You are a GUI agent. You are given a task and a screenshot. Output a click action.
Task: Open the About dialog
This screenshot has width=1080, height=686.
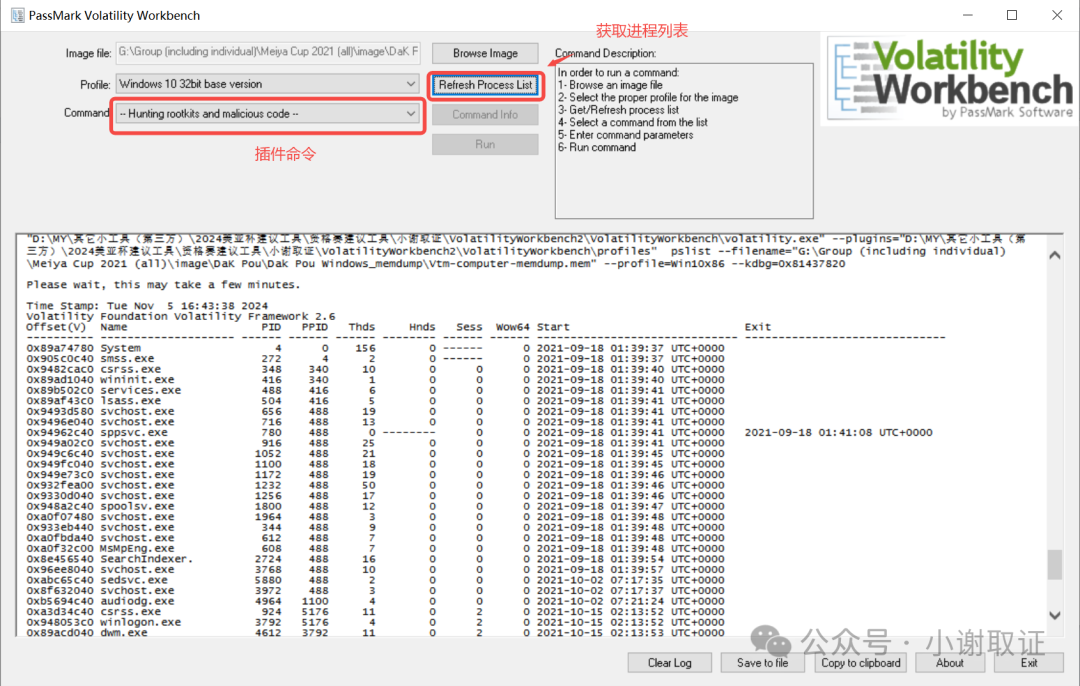950,663
